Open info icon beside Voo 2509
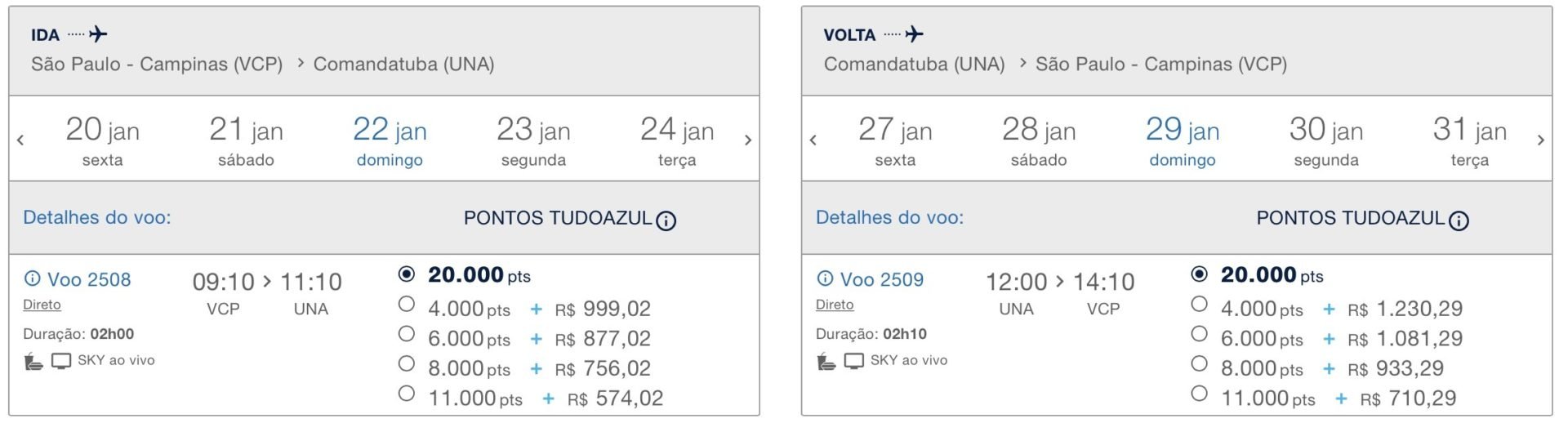1568x423 pixels. 825,278
